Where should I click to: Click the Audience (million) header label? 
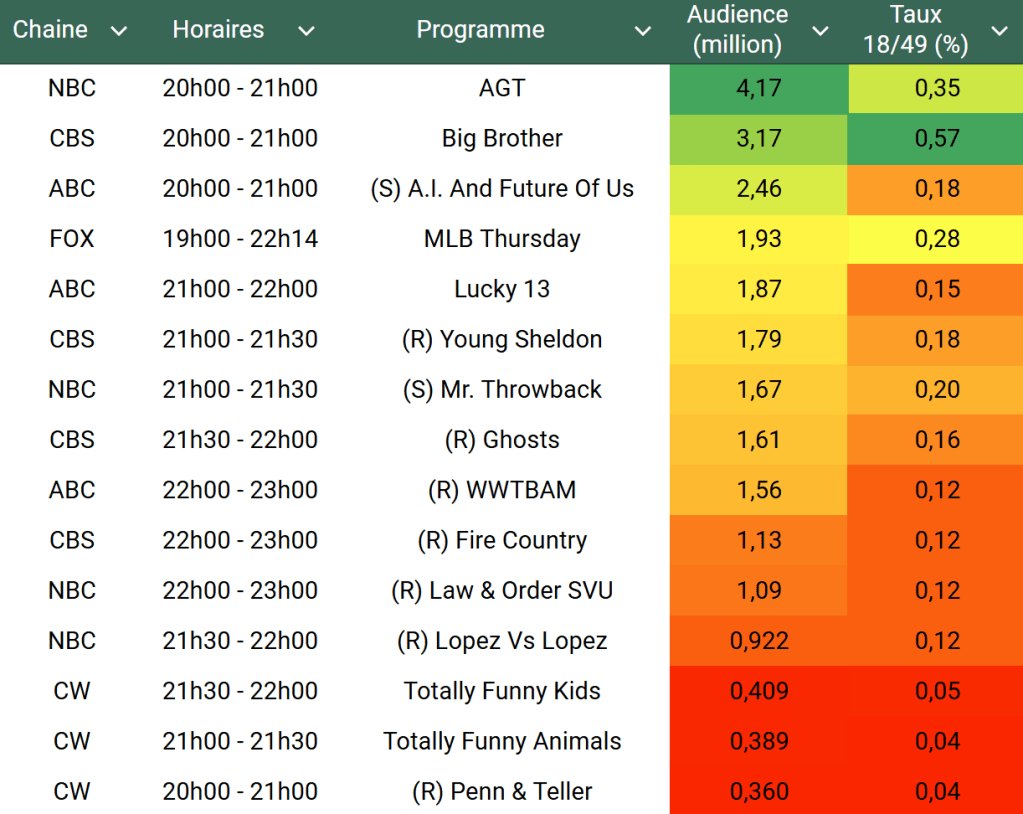738,30
